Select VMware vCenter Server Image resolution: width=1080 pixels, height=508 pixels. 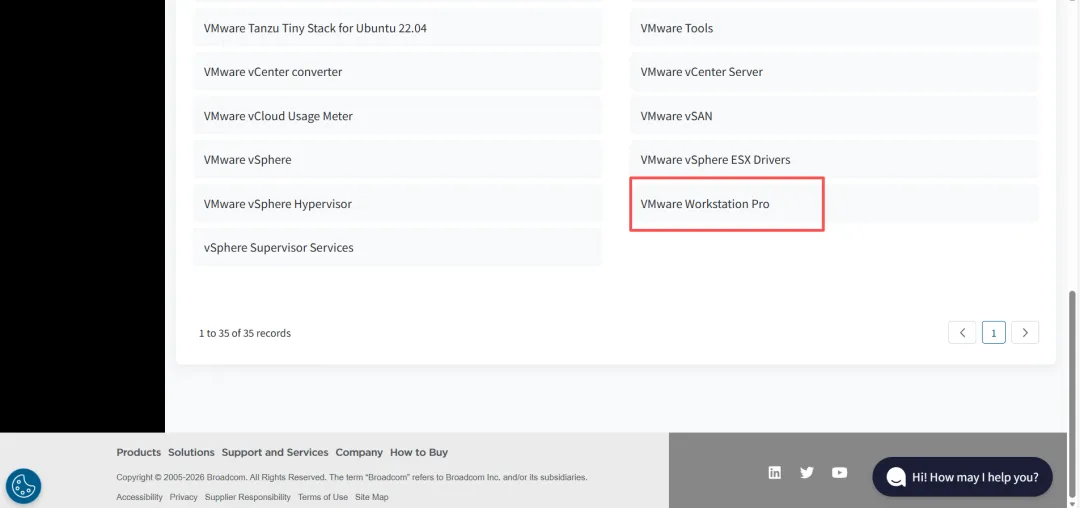(x=834, y=72)
